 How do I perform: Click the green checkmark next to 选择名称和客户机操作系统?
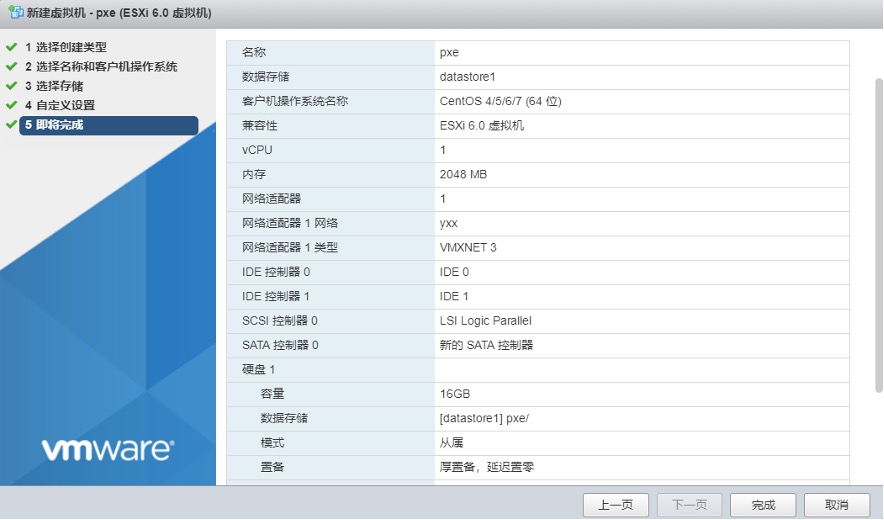[x=11, y=67]
